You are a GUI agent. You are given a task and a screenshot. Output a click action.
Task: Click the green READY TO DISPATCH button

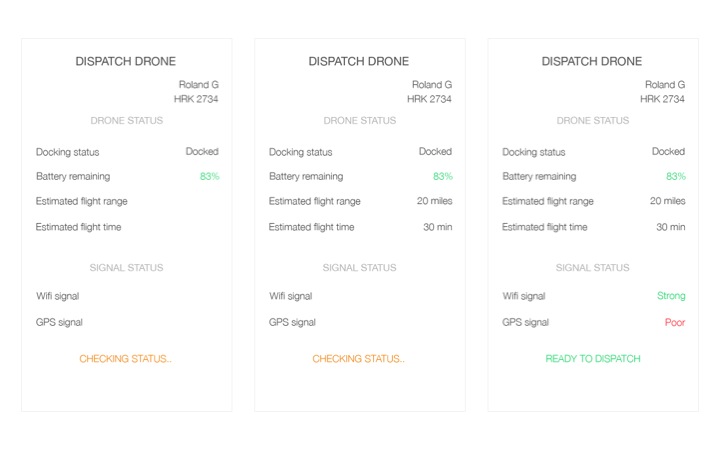point(592,359)
